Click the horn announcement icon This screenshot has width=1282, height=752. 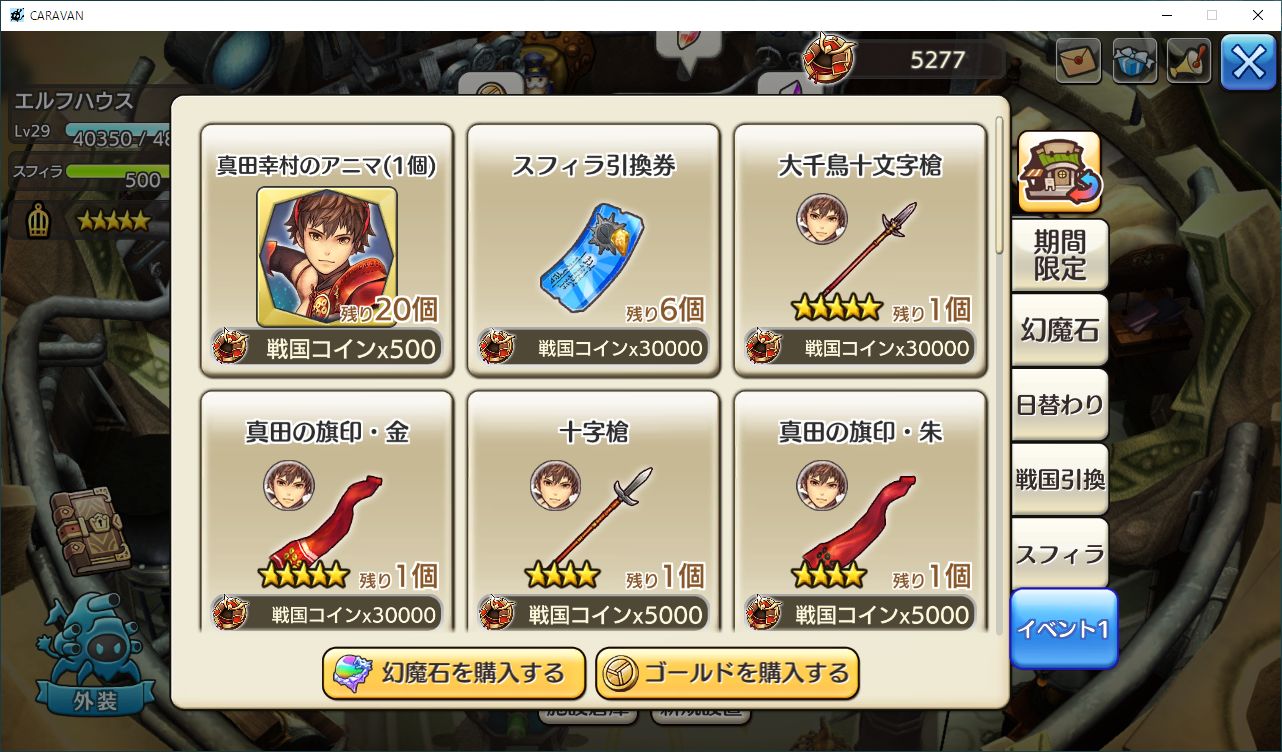[x=1189, y=62]
